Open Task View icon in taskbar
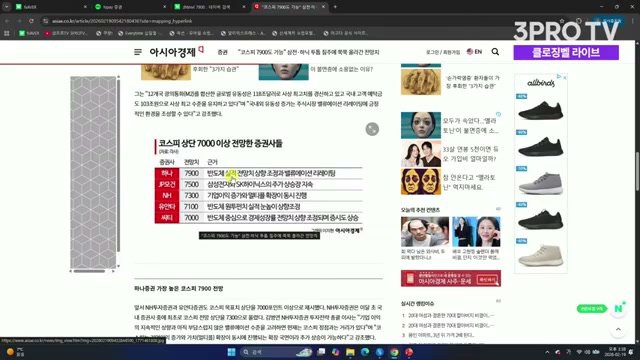Image resolution: width=640 pixels, height=360 pixels. click(321, 352)
